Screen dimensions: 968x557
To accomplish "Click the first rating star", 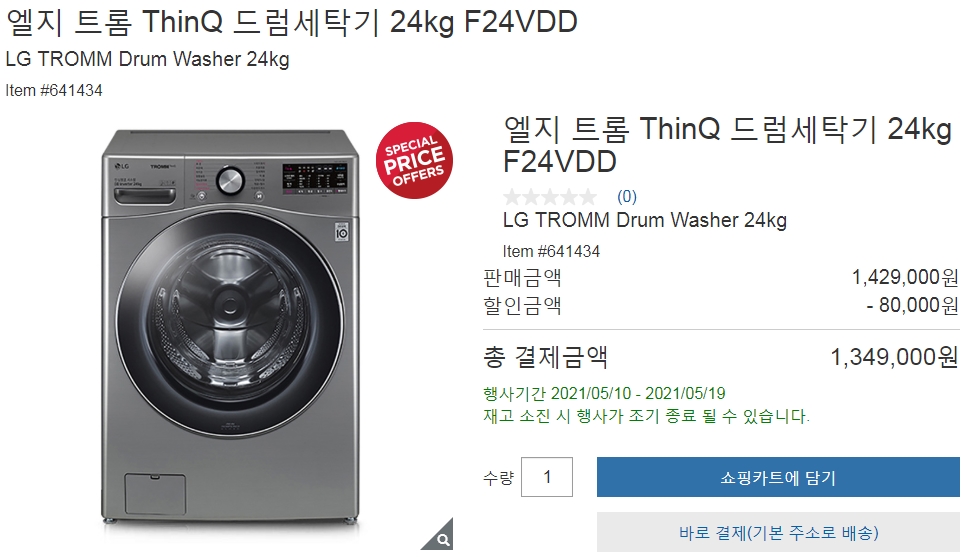I will click(512, 197).
